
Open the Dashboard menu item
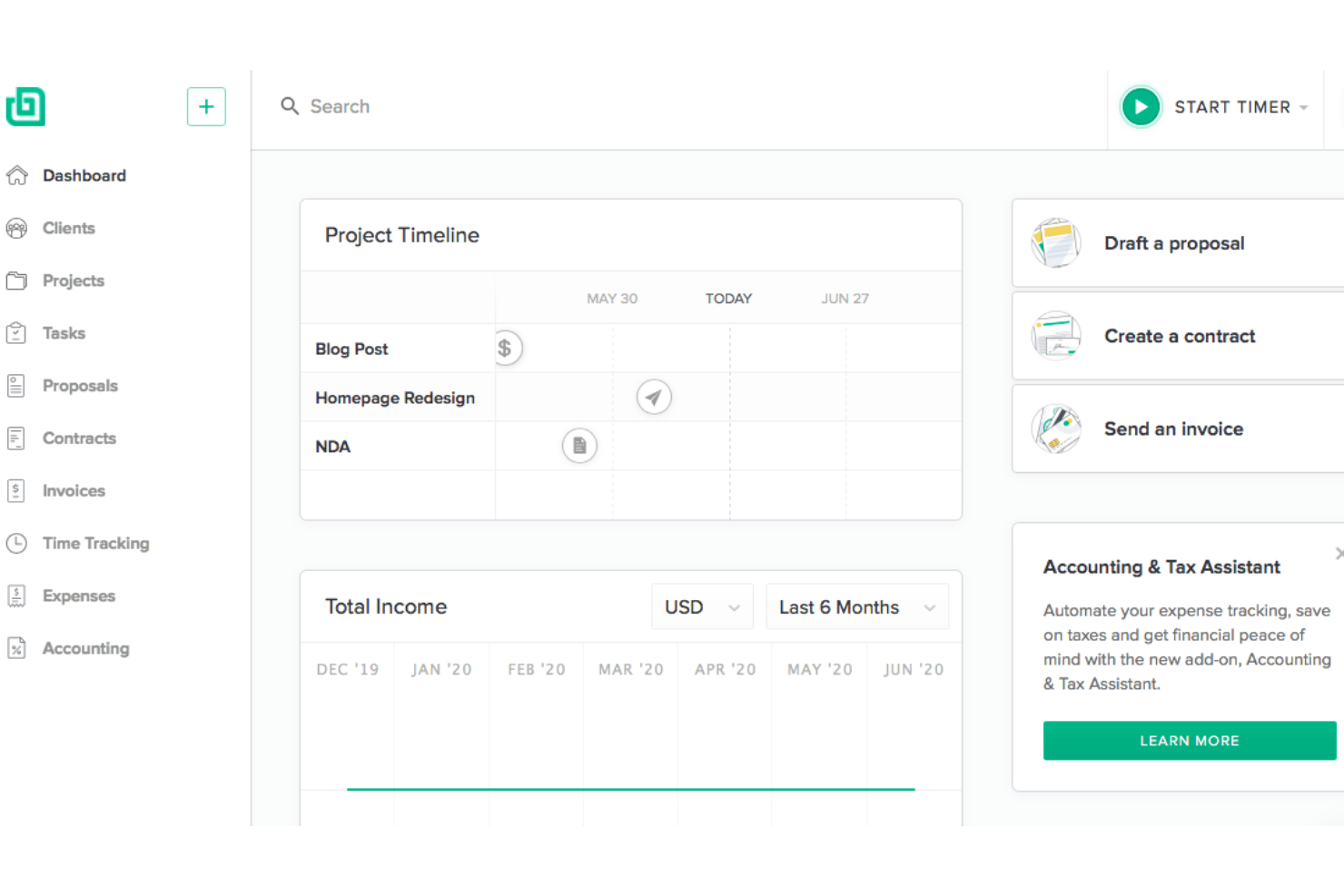(x=84, y=175)
